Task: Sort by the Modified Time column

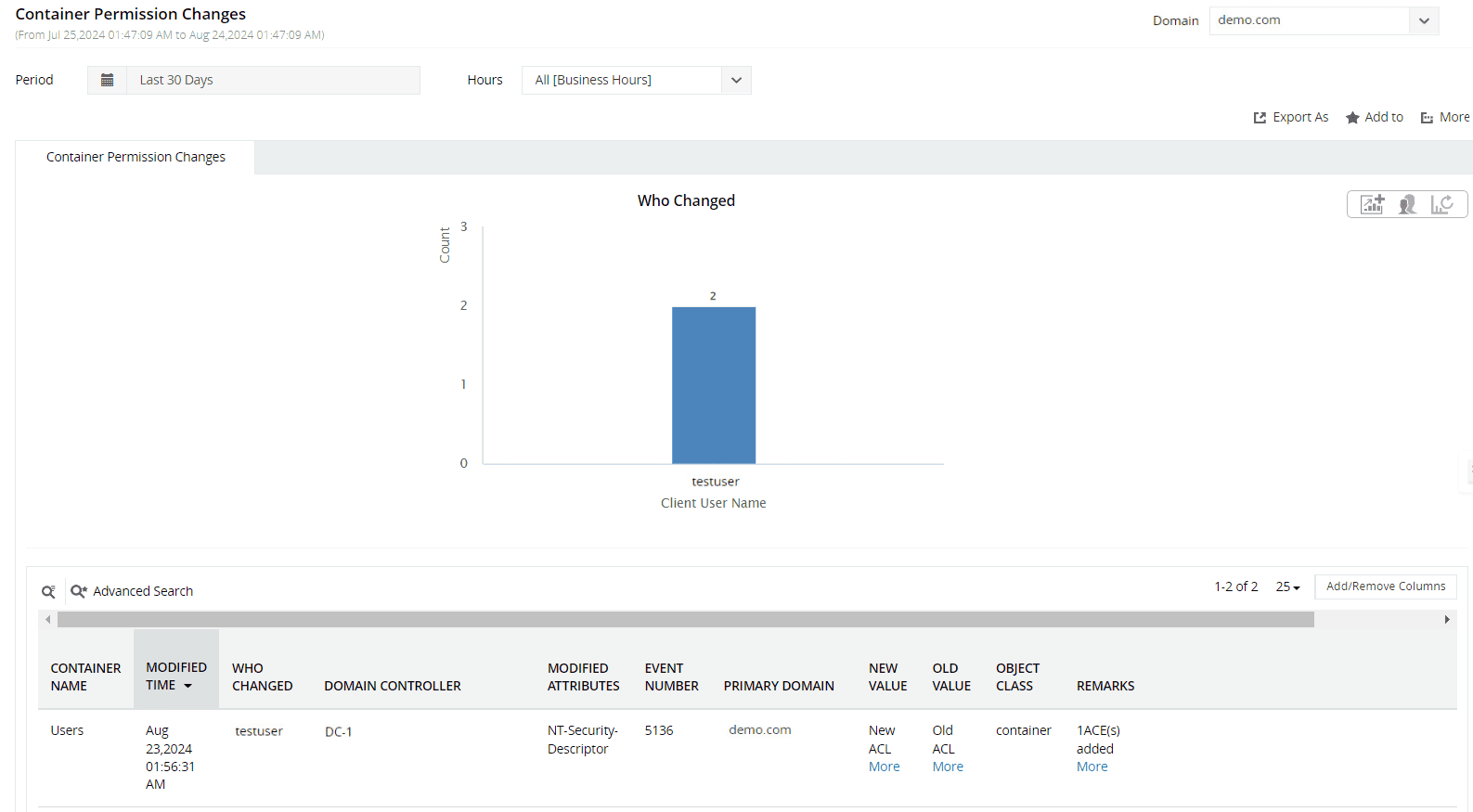Action: coord(175,676)
